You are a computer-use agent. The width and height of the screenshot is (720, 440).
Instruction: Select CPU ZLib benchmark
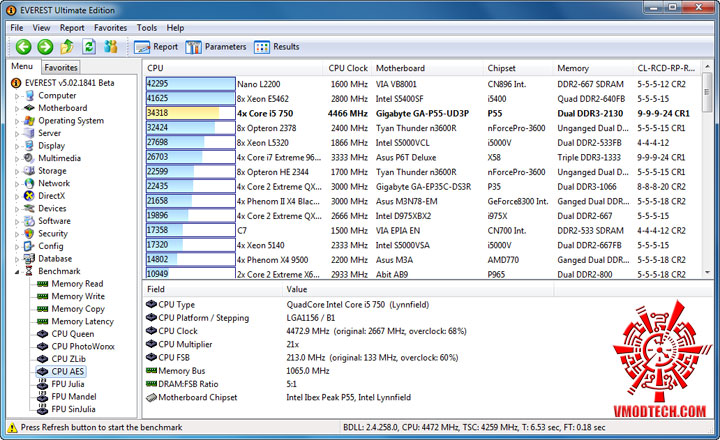[x=68, y=359]
